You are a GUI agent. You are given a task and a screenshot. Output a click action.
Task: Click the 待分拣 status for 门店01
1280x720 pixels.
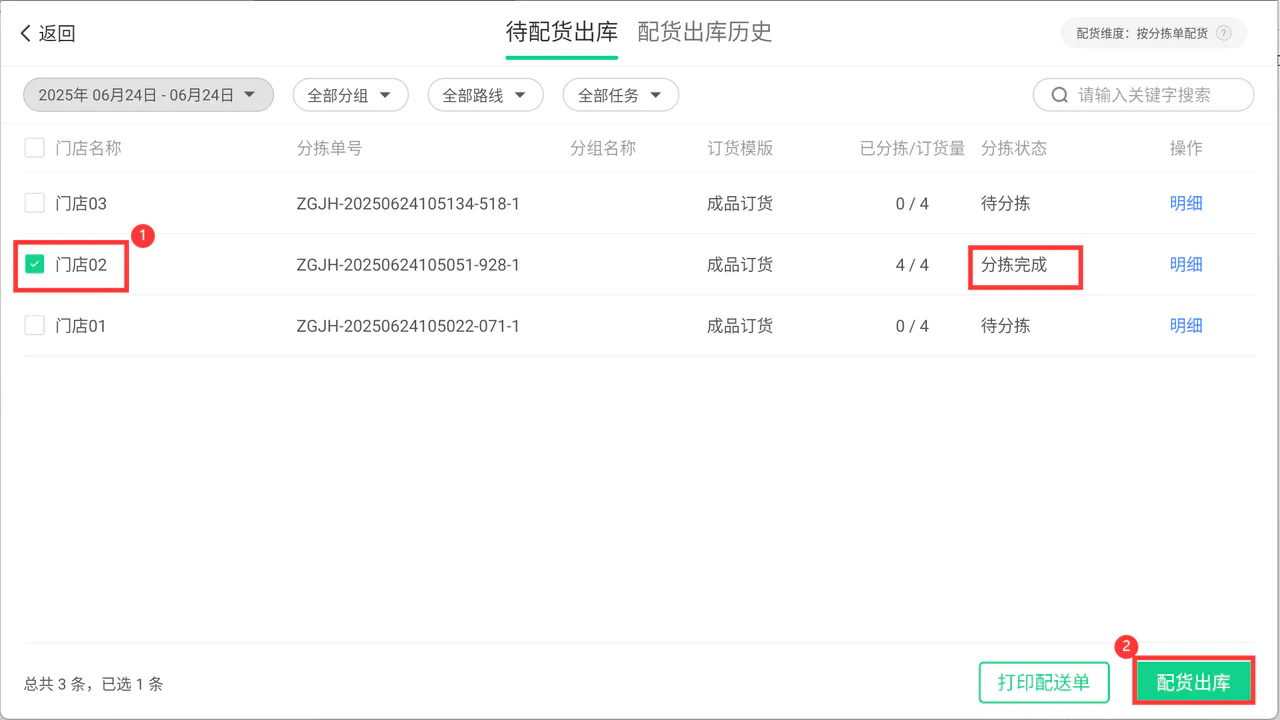click(x=1005, y=325)
